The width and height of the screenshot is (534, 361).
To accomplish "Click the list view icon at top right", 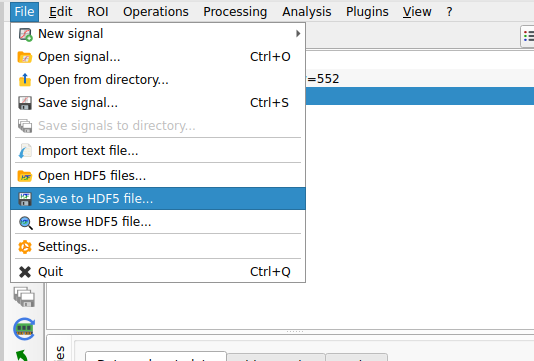I will tap(528, 36).
